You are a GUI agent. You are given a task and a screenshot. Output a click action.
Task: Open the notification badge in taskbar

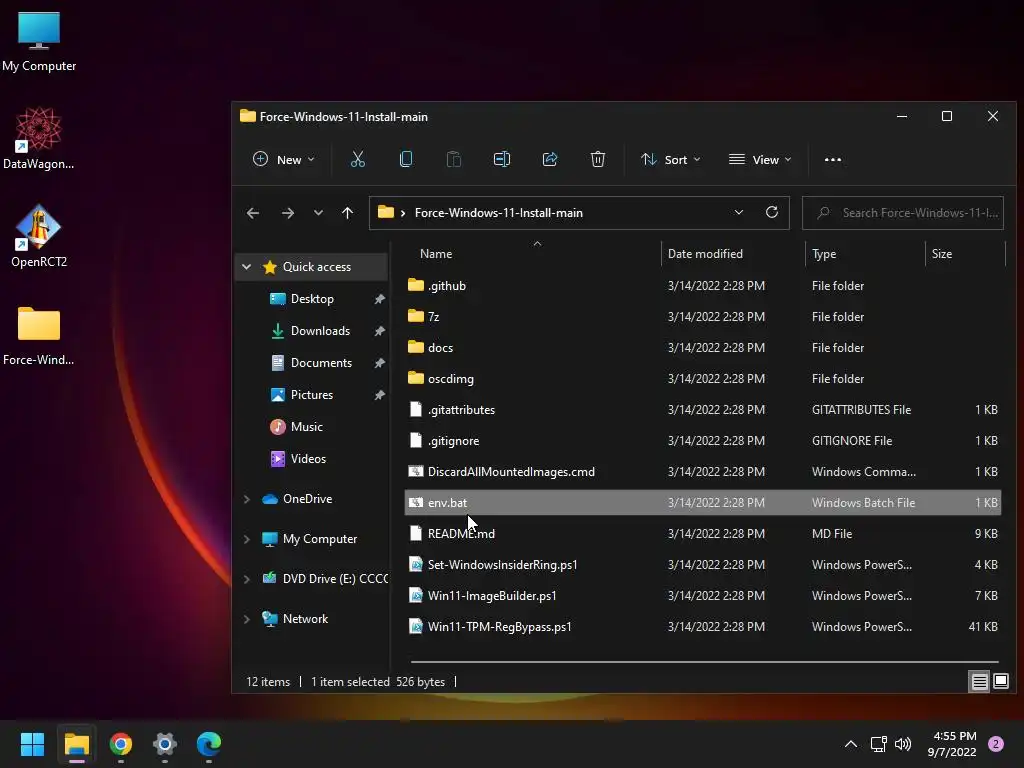coord(996,744)
